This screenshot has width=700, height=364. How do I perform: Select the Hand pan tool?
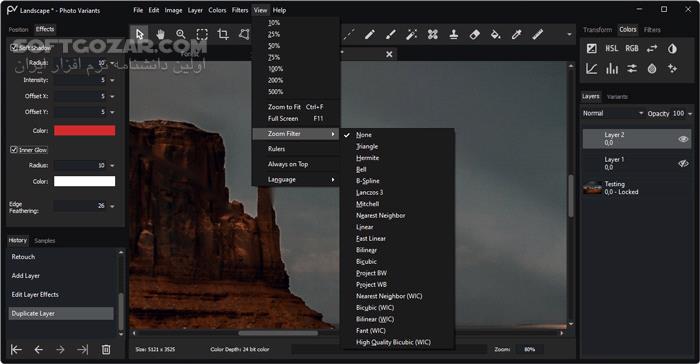point(160,34)
